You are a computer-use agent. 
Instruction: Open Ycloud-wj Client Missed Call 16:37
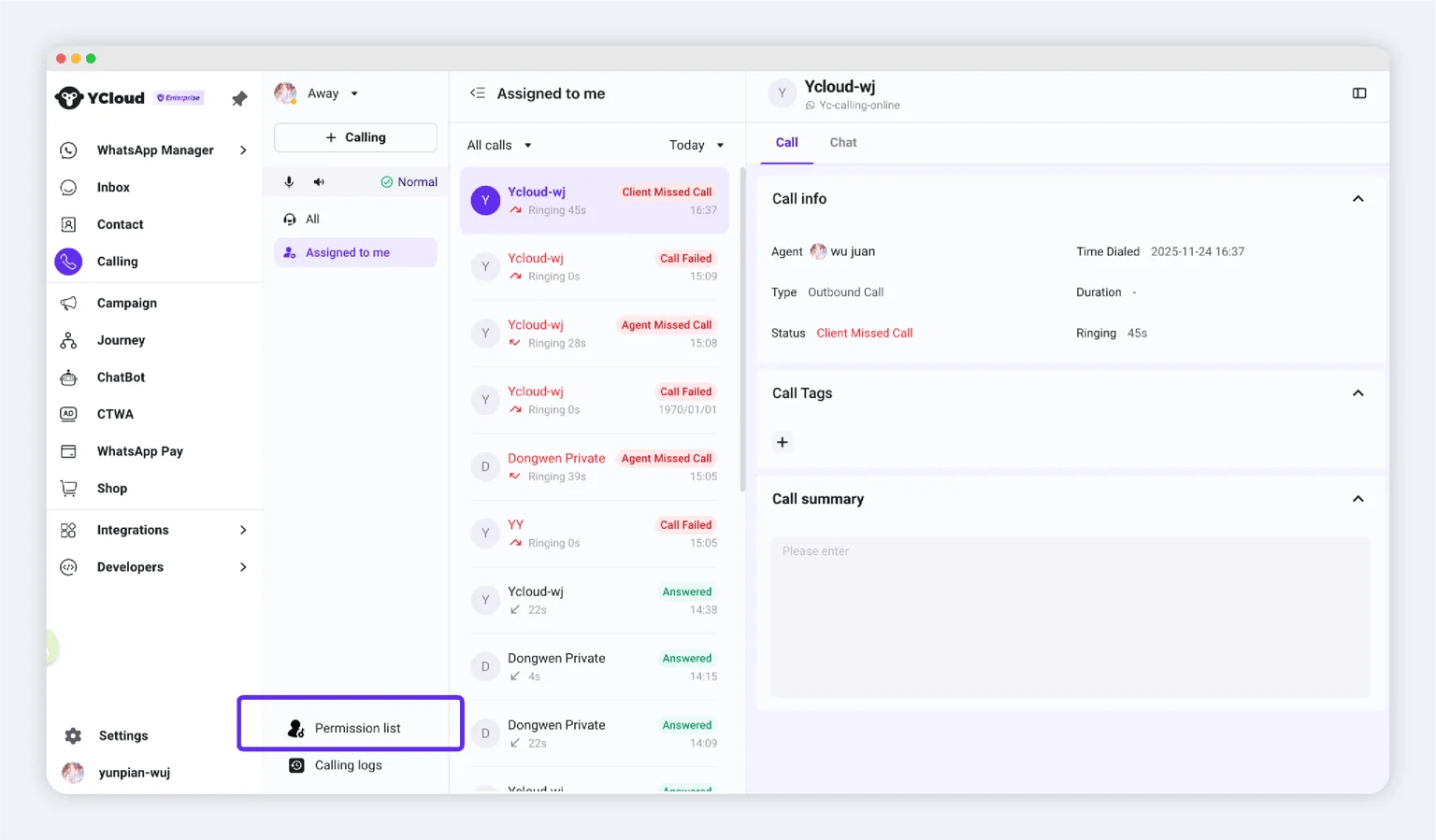pyautogui.click(x=595, y=201)
